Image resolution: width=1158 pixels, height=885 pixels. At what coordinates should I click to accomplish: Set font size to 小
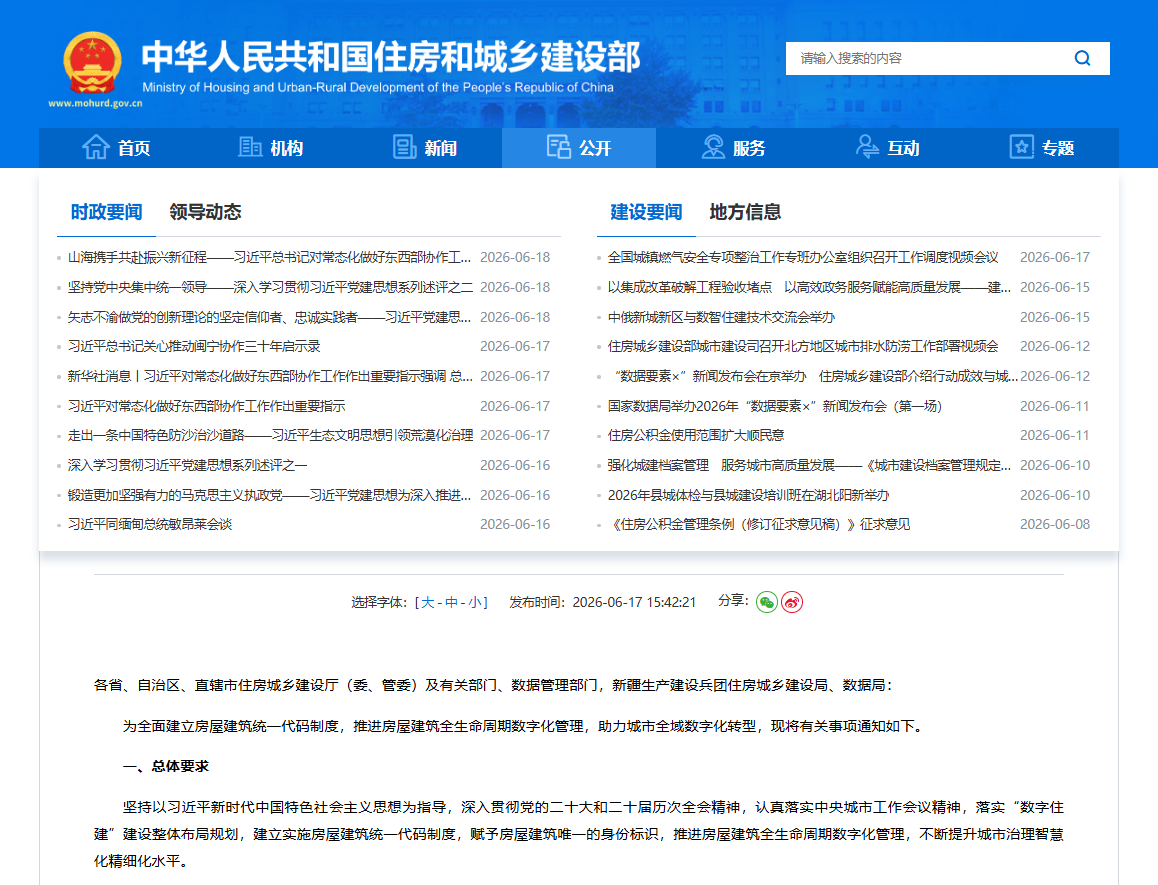click(x=475, y=602)
